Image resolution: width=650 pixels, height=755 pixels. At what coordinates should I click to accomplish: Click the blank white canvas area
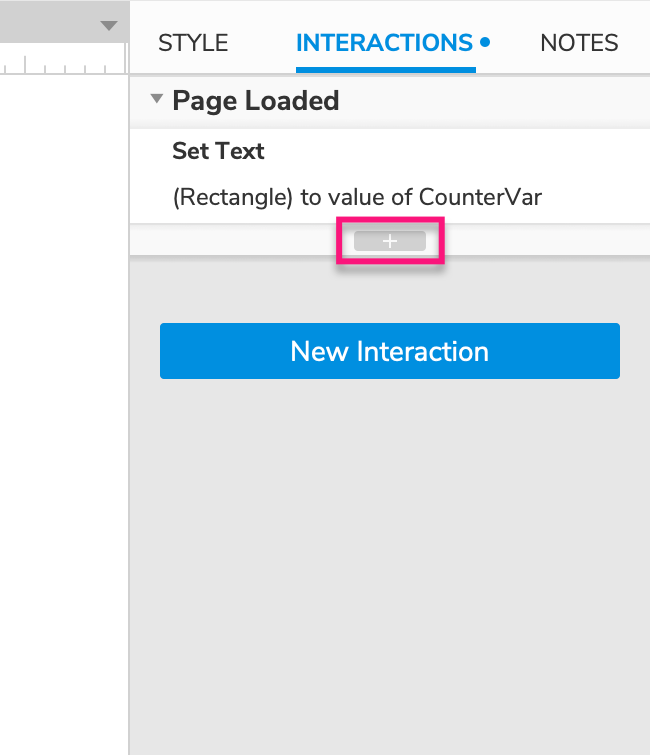coord(60,400)
